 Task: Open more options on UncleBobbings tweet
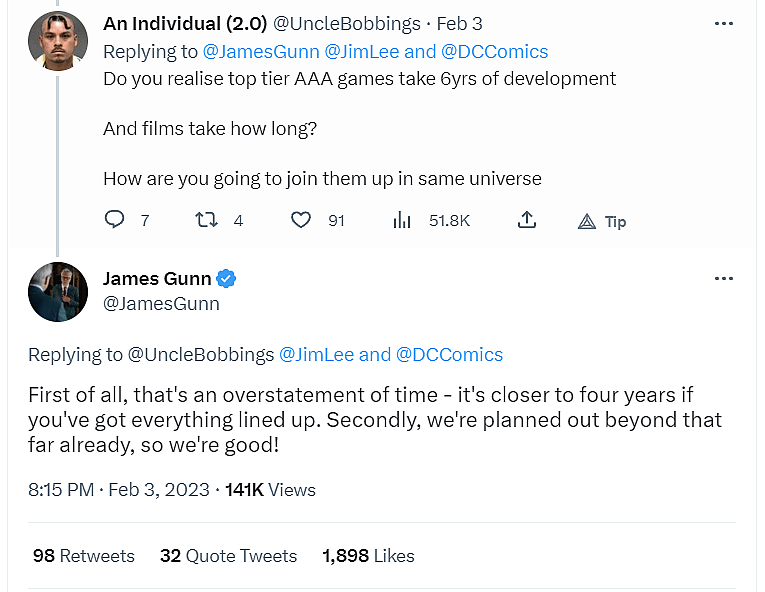pyautogui.click(x=724, y=23)
